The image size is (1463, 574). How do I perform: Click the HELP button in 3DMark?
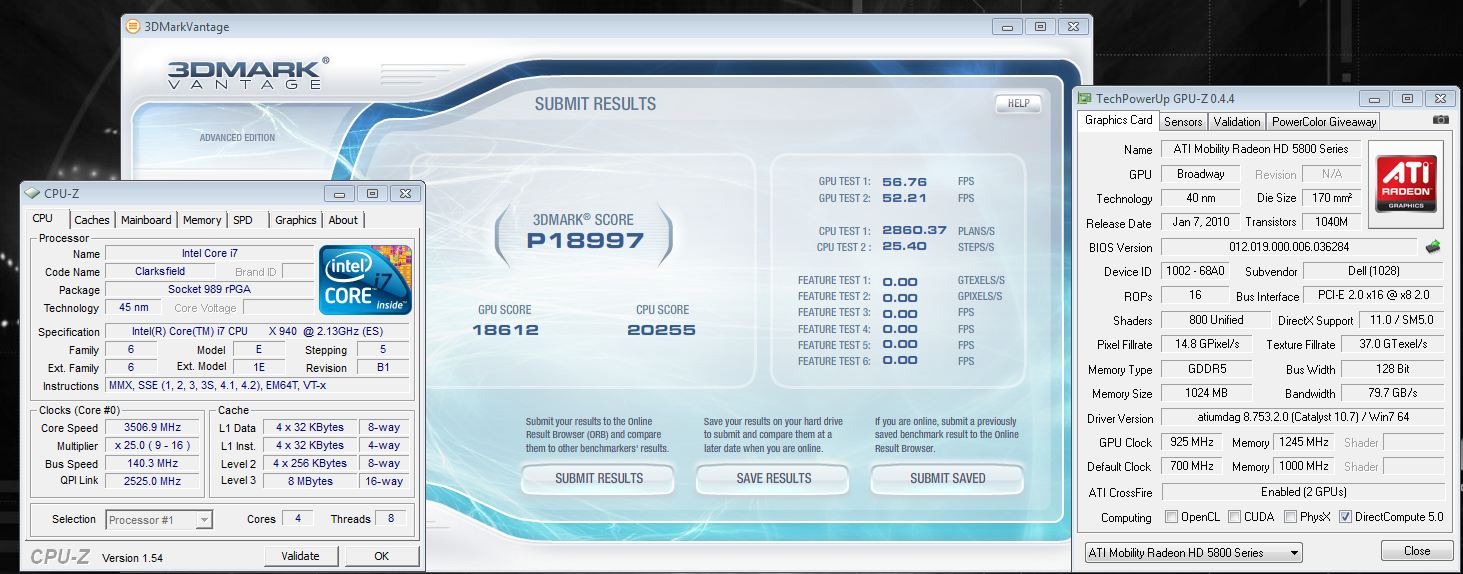click(x=1018, y=104)
